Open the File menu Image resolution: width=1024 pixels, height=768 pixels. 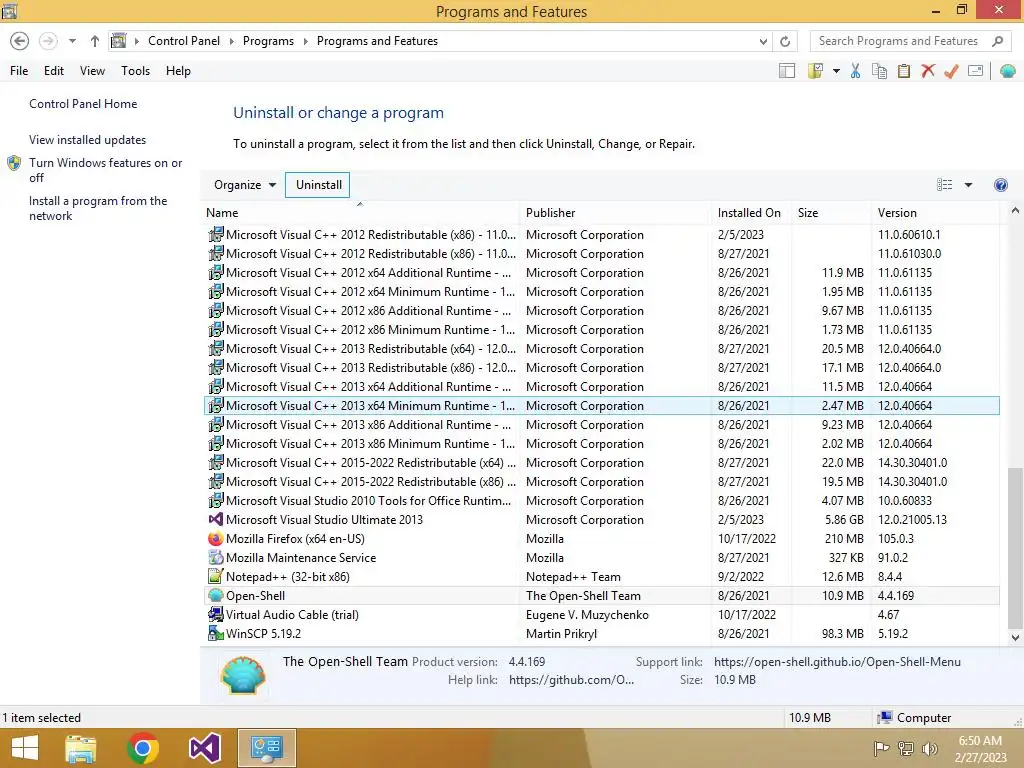pos(19,71)
